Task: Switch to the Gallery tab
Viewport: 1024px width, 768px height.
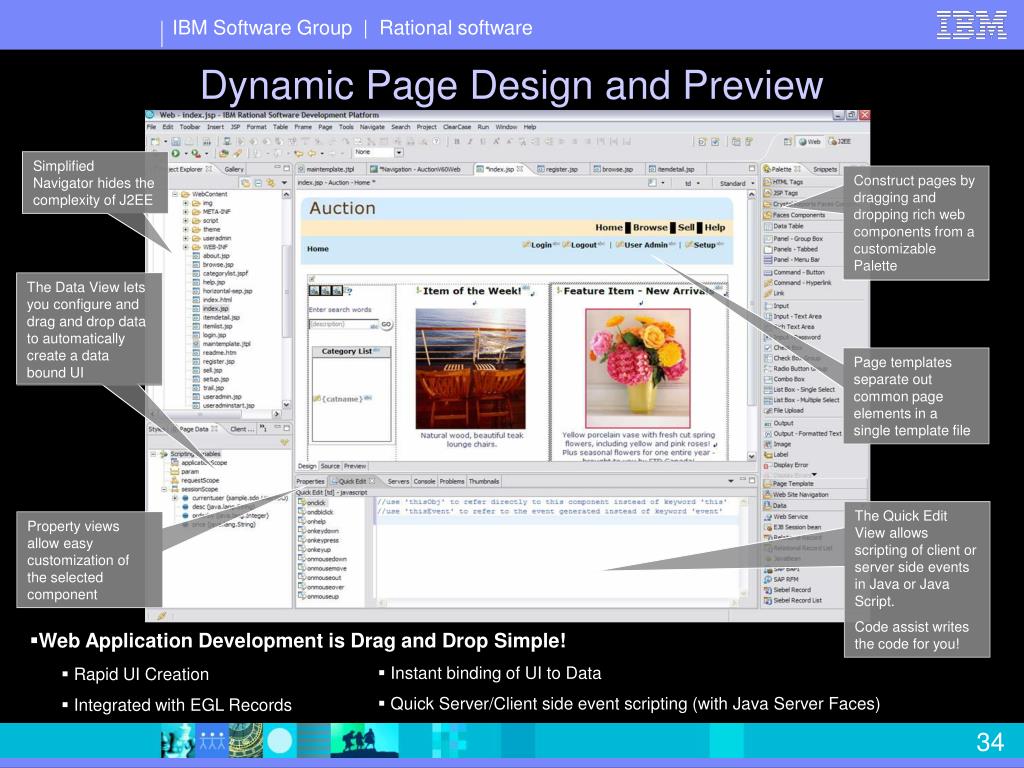Action: coord(234,169)
